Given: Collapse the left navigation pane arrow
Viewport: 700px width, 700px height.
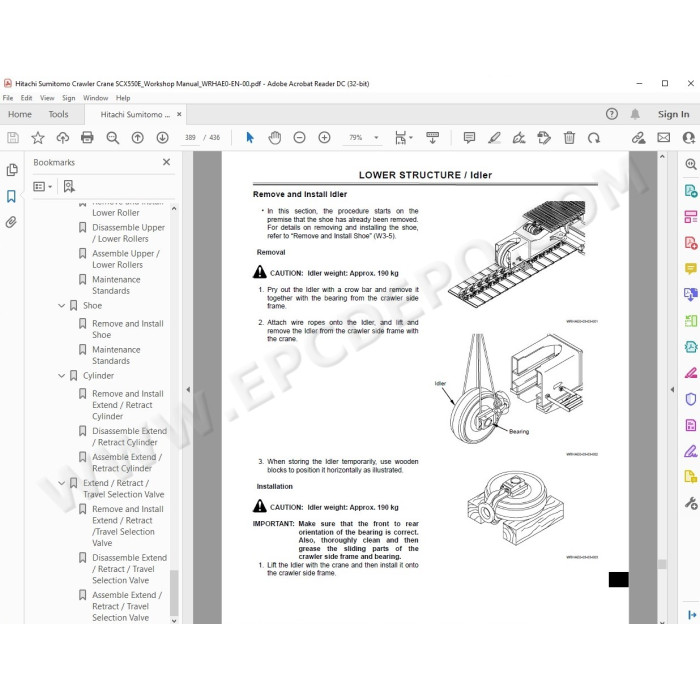Looking at the screenshot, I should (x=188, y=389).
